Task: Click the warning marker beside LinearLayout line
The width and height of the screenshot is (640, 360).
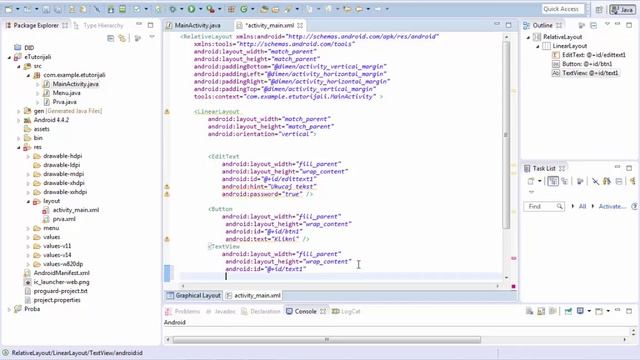Action: (x=167, y=111)
